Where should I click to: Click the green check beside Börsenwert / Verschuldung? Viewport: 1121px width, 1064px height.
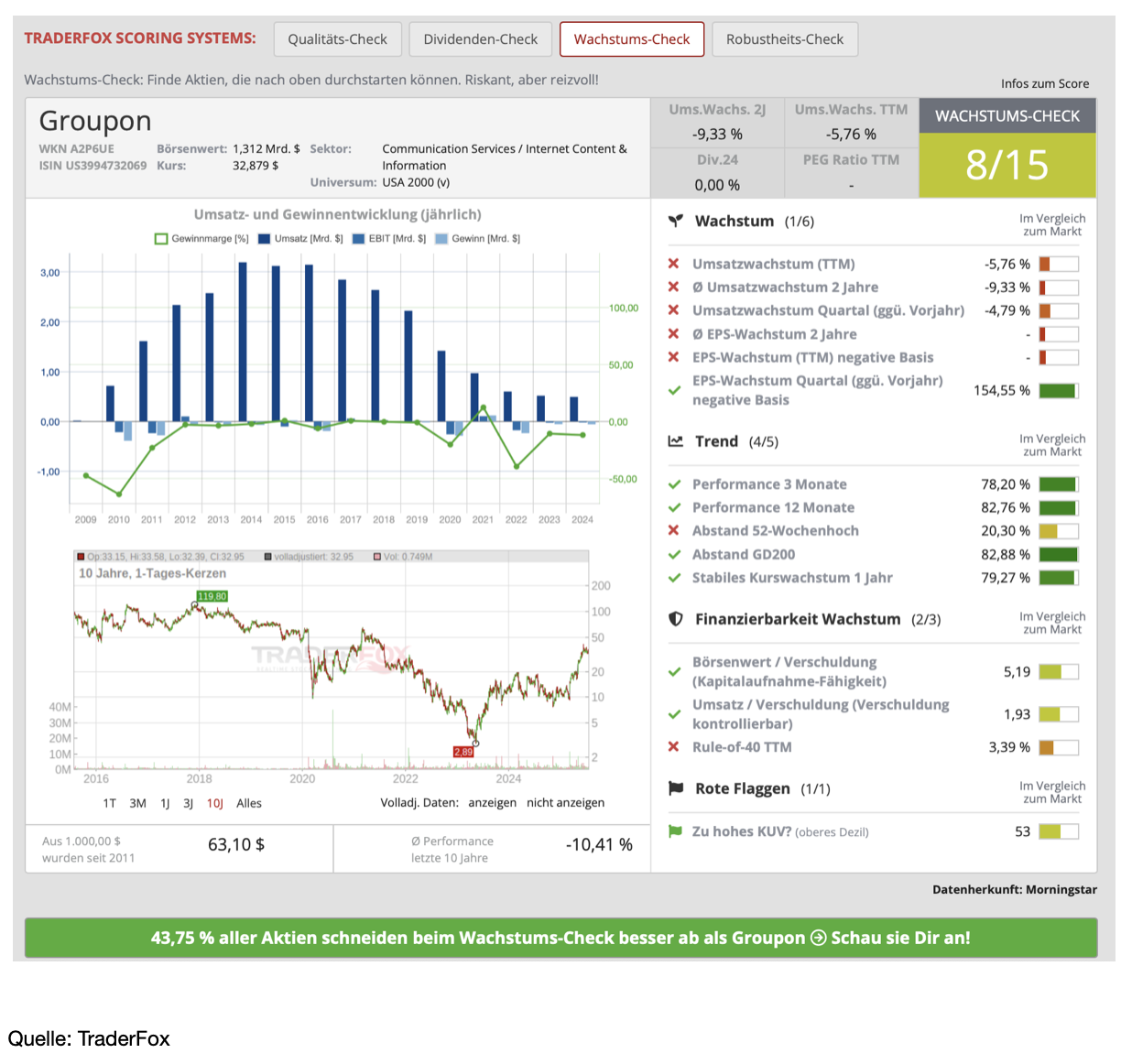pyautogui.click(x=674, y=672)
